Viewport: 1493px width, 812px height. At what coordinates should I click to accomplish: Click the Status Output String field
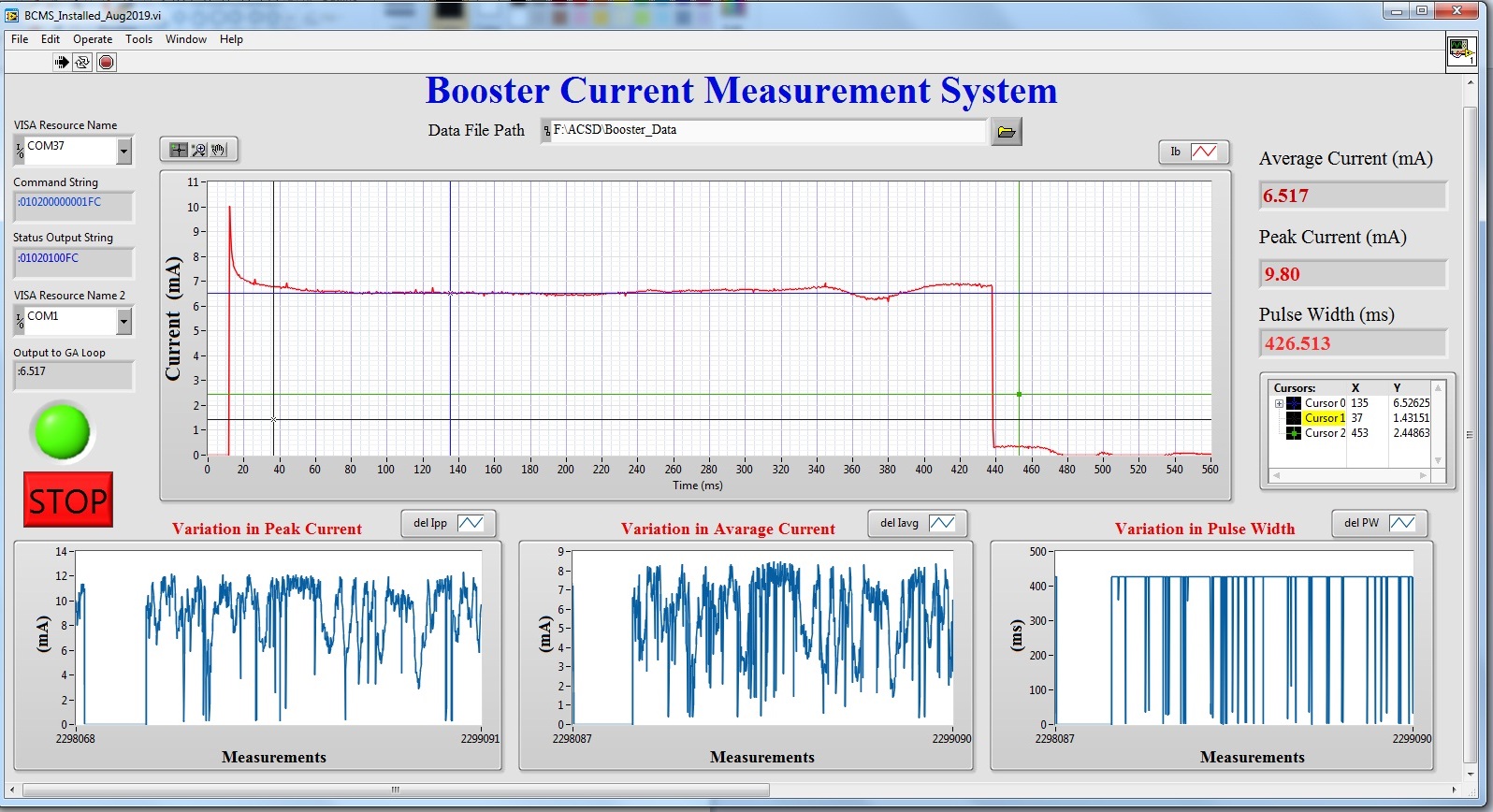[x=74, y=262]
